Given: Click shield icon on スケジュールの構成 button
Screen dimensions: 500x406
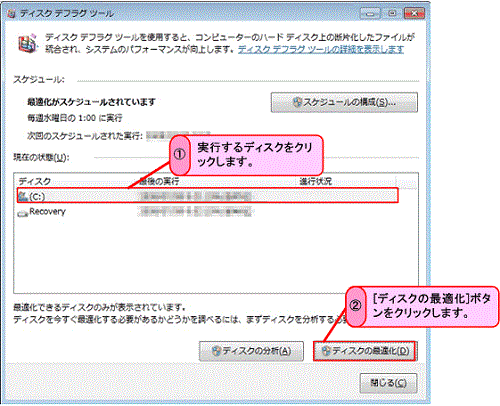Looking at the screenshot, I should pos(297,102).
